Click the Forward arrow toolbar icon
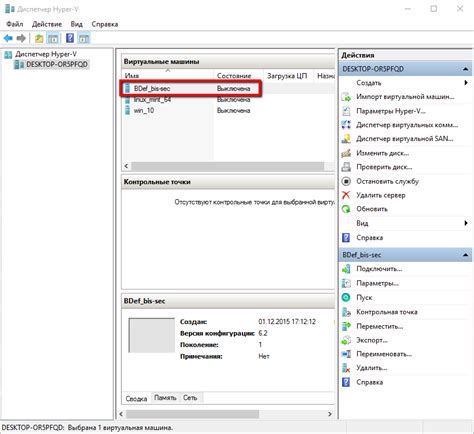This screenshot has width=474, height=434. click(21, 38)
